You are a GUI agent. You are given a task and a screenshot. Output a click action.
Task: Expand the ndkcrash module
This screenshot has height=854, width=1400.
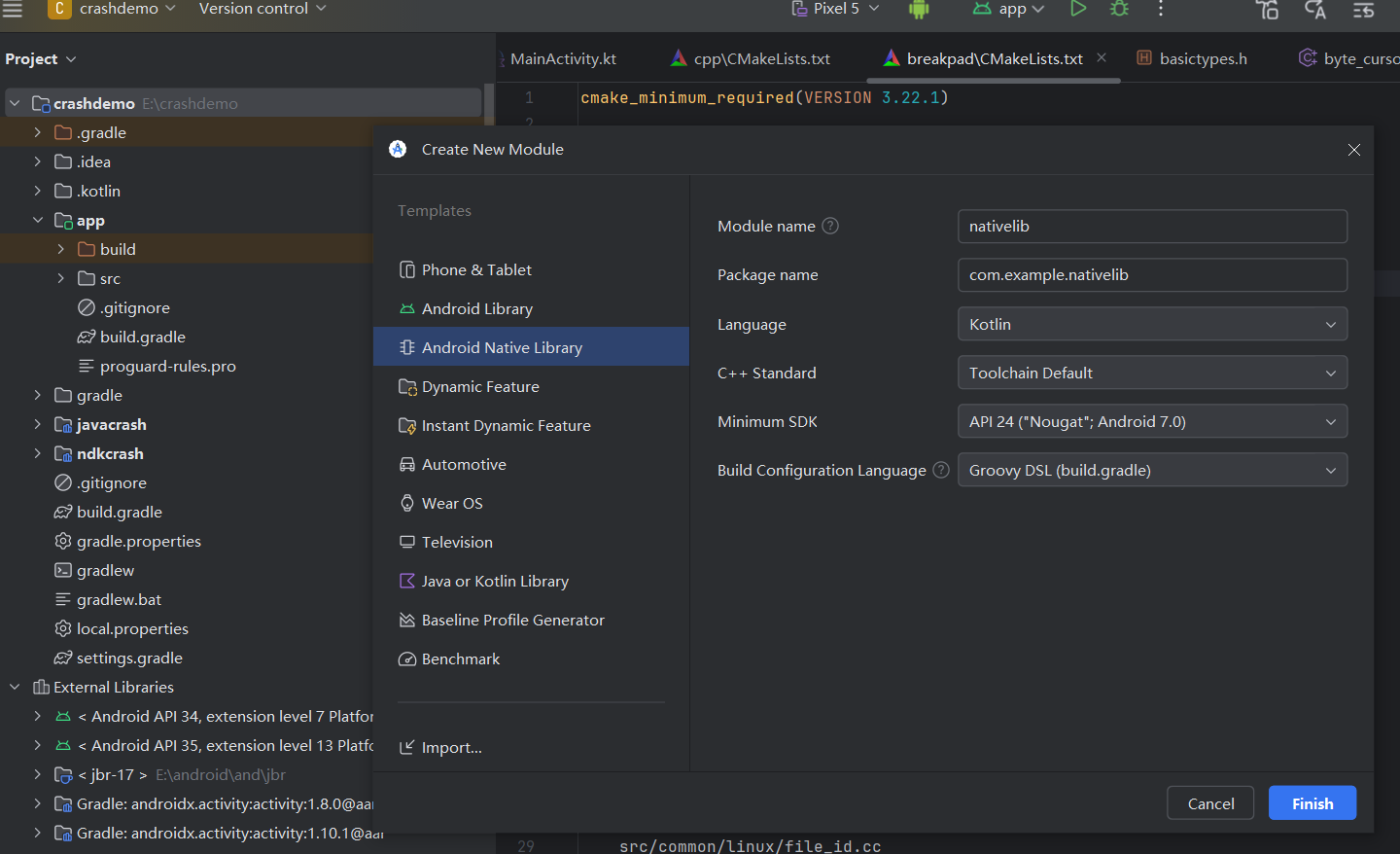pos(38,453)
